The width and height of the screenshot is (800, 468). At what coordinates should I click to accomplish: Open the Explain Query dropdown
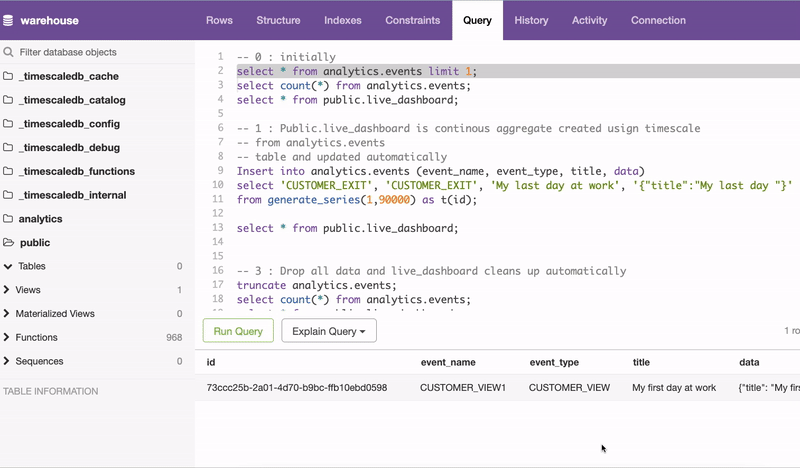pyautogui.click(x=329, y=331)
